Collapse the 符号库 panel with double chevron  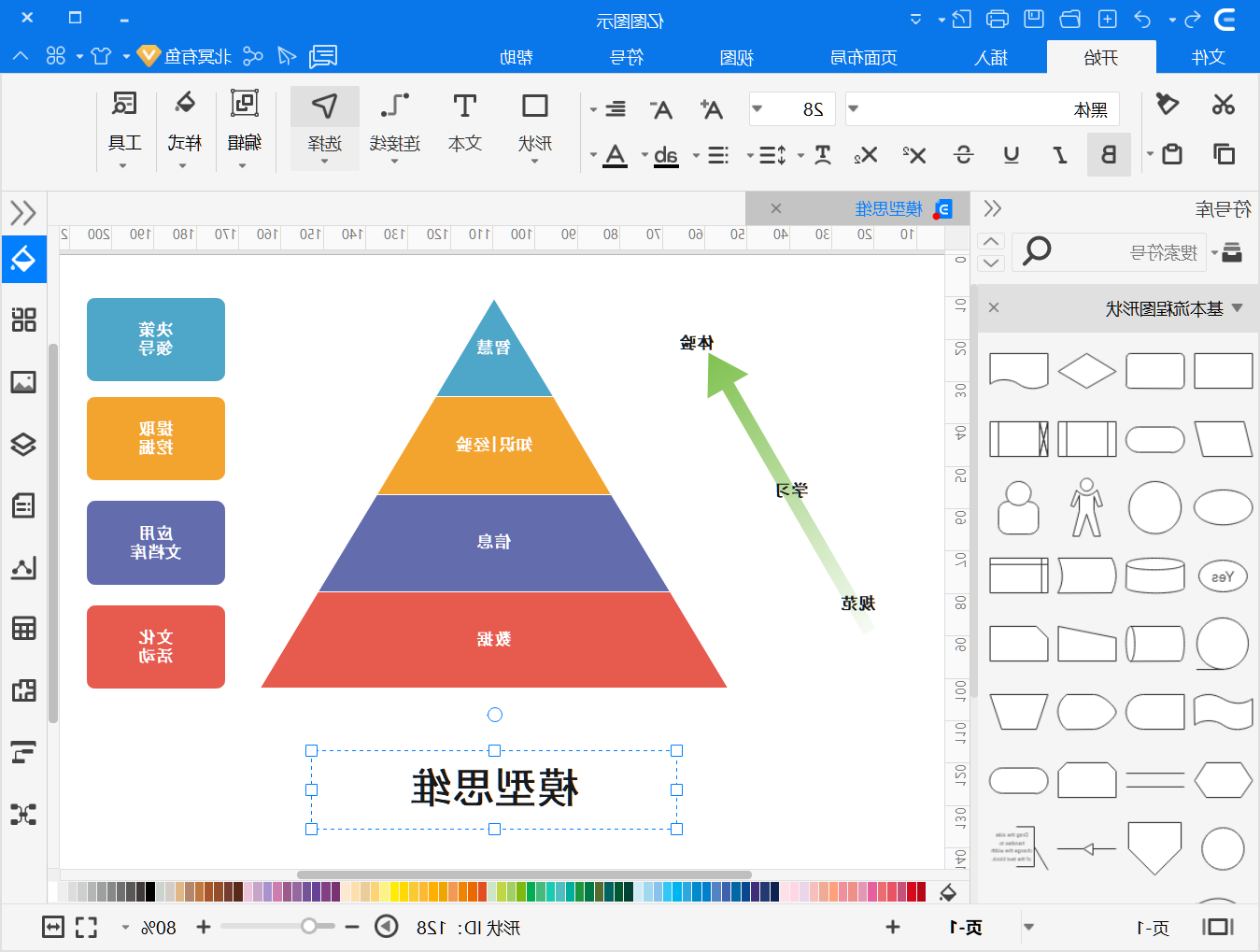(x=992, y=208)
